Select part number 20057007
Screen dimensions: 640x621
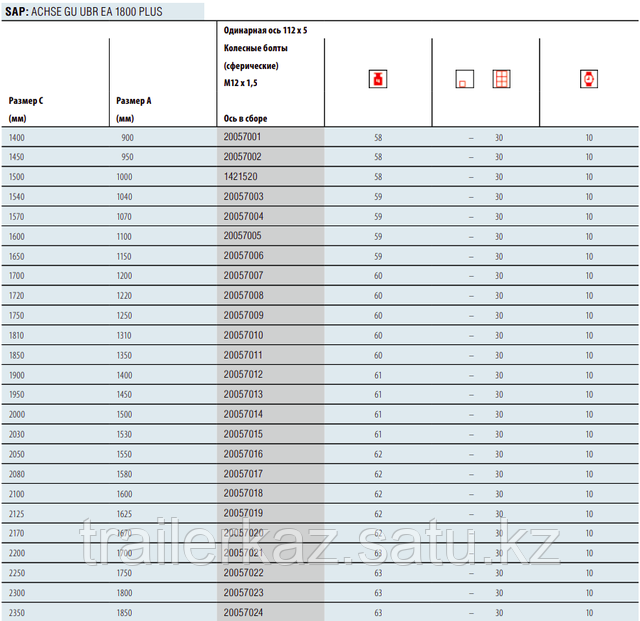coord(243,275)
